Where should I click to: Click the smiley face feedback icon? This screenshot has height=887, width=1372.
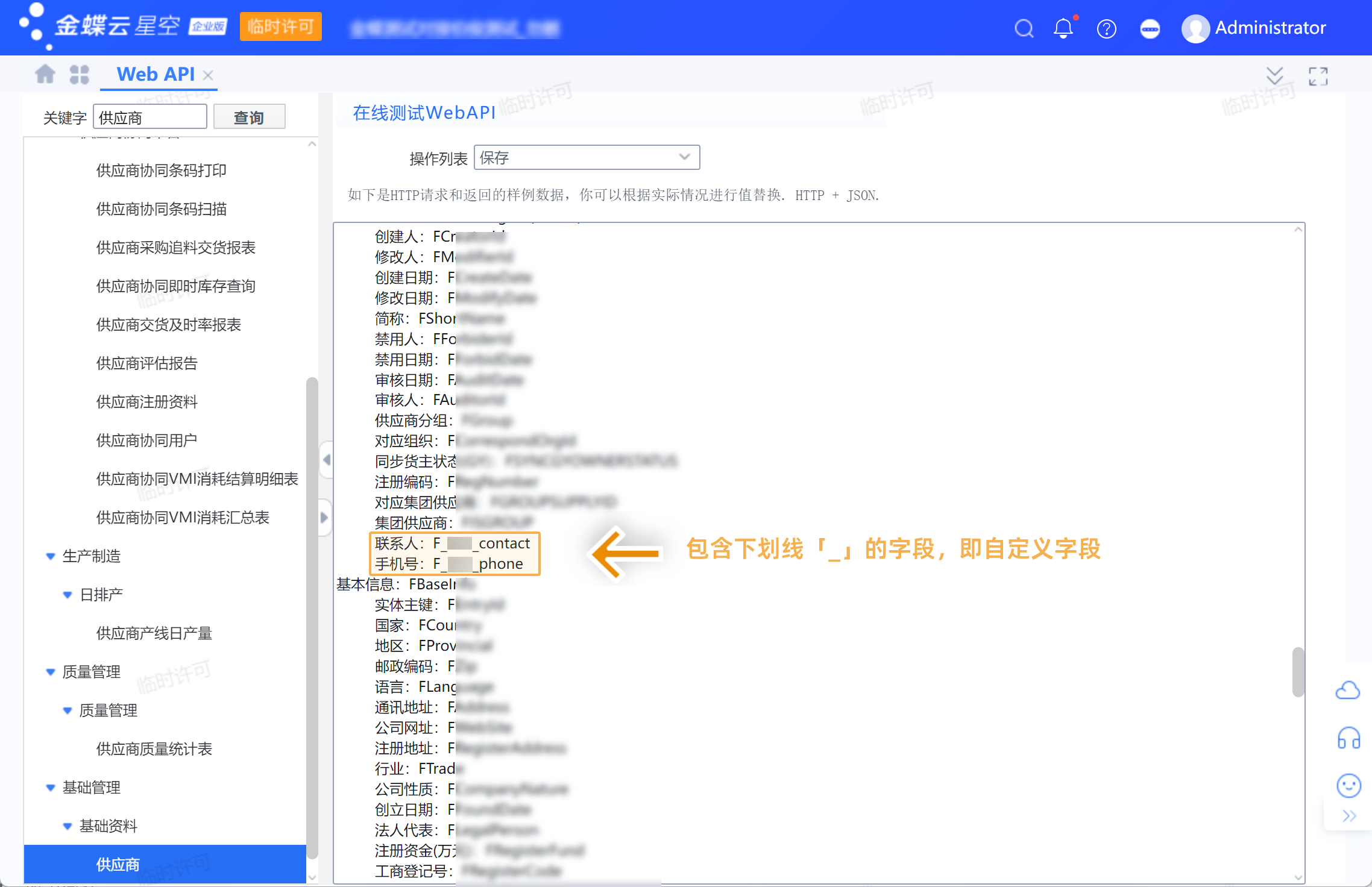1348,785
